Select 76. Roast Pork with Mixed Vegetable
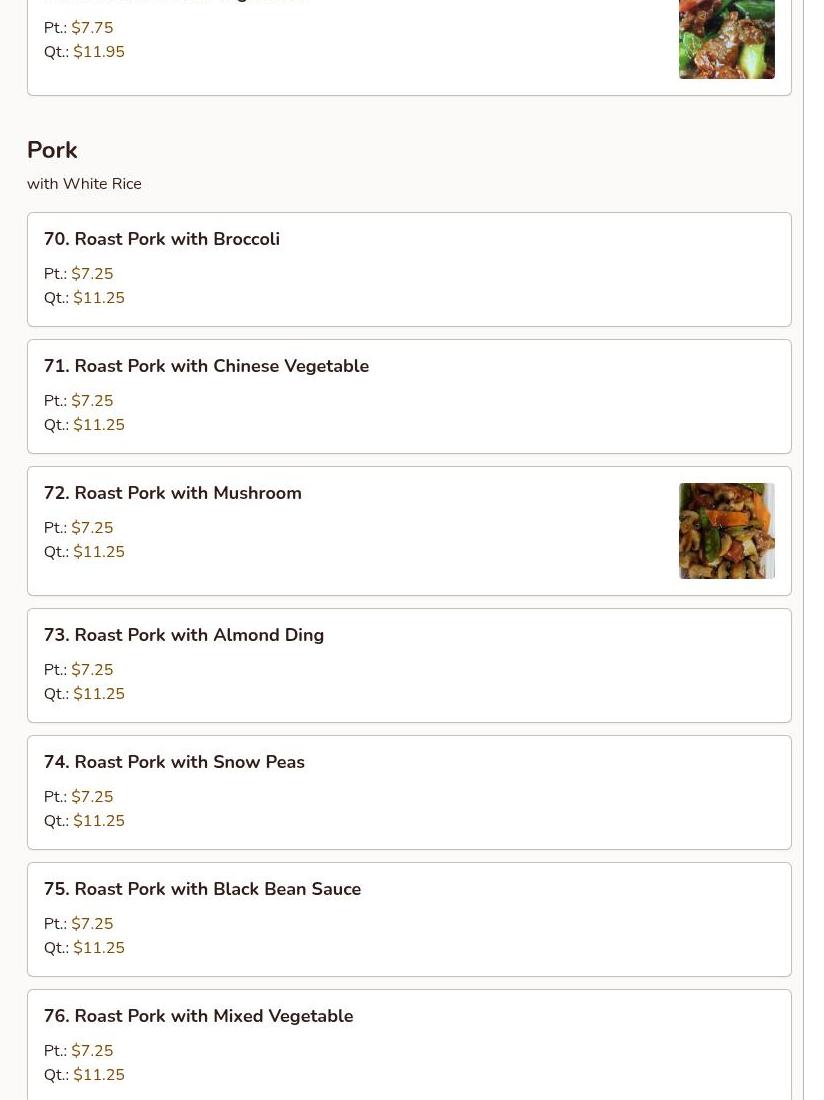824x1100 pixels. coord(198,1016)
